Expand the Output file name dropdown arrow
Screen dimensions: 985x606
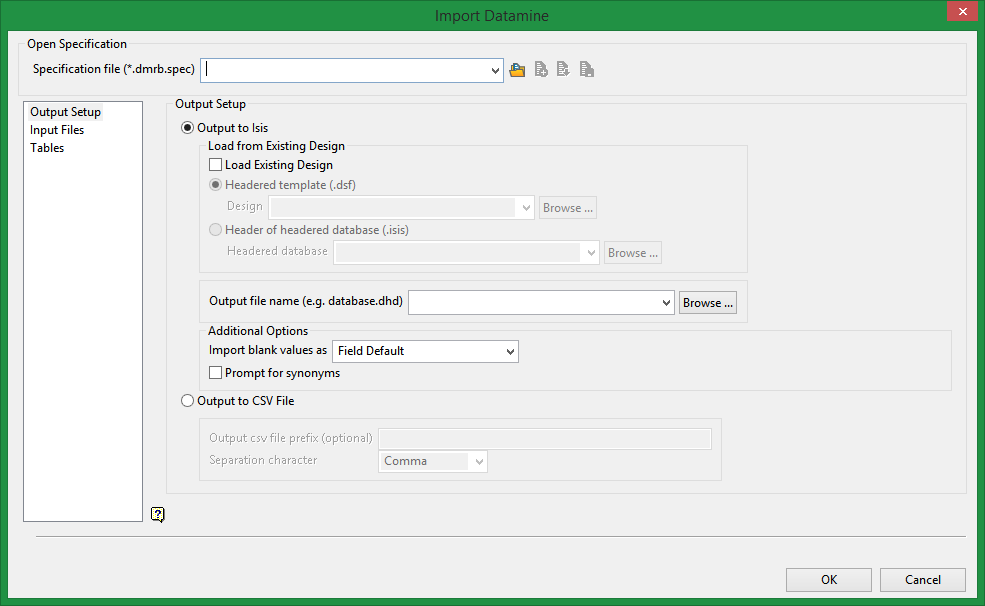click(666, 303)
